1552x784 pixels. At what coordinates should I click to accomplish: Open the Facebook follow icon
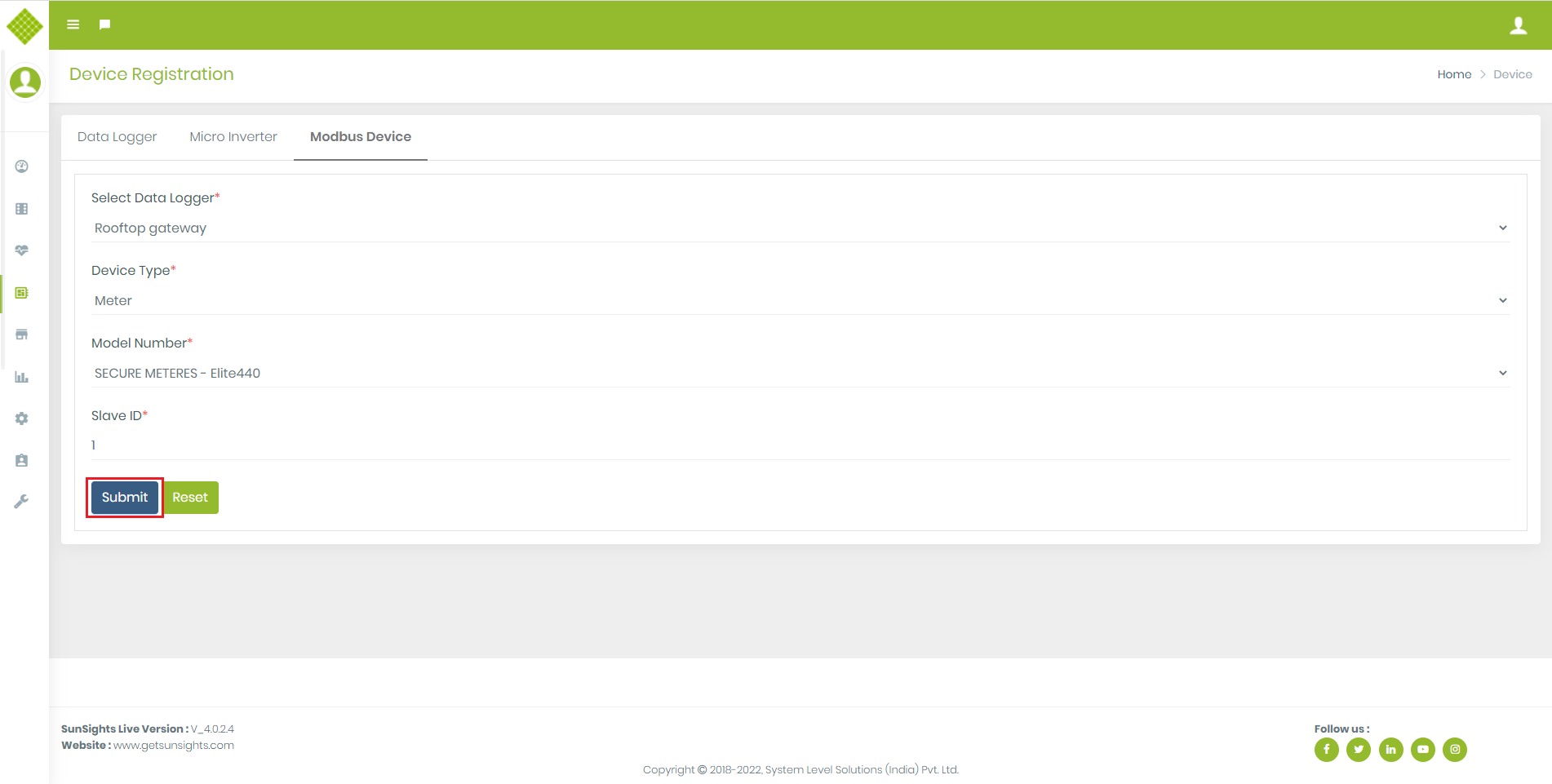(1326, 749)
